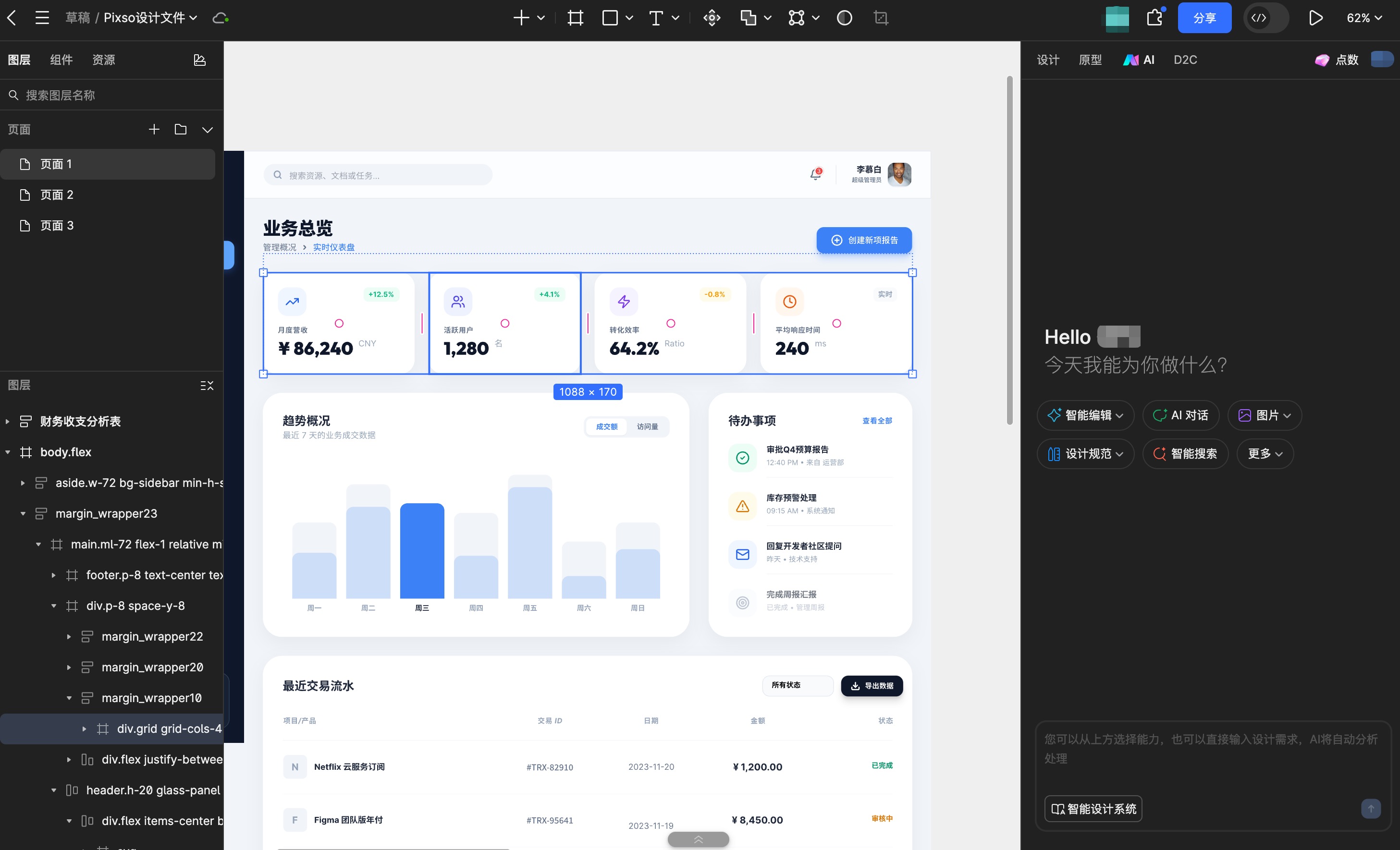Open the plugins icon in top bar
Viewport: 1400px width, 850px height.
pos(1155,18)
